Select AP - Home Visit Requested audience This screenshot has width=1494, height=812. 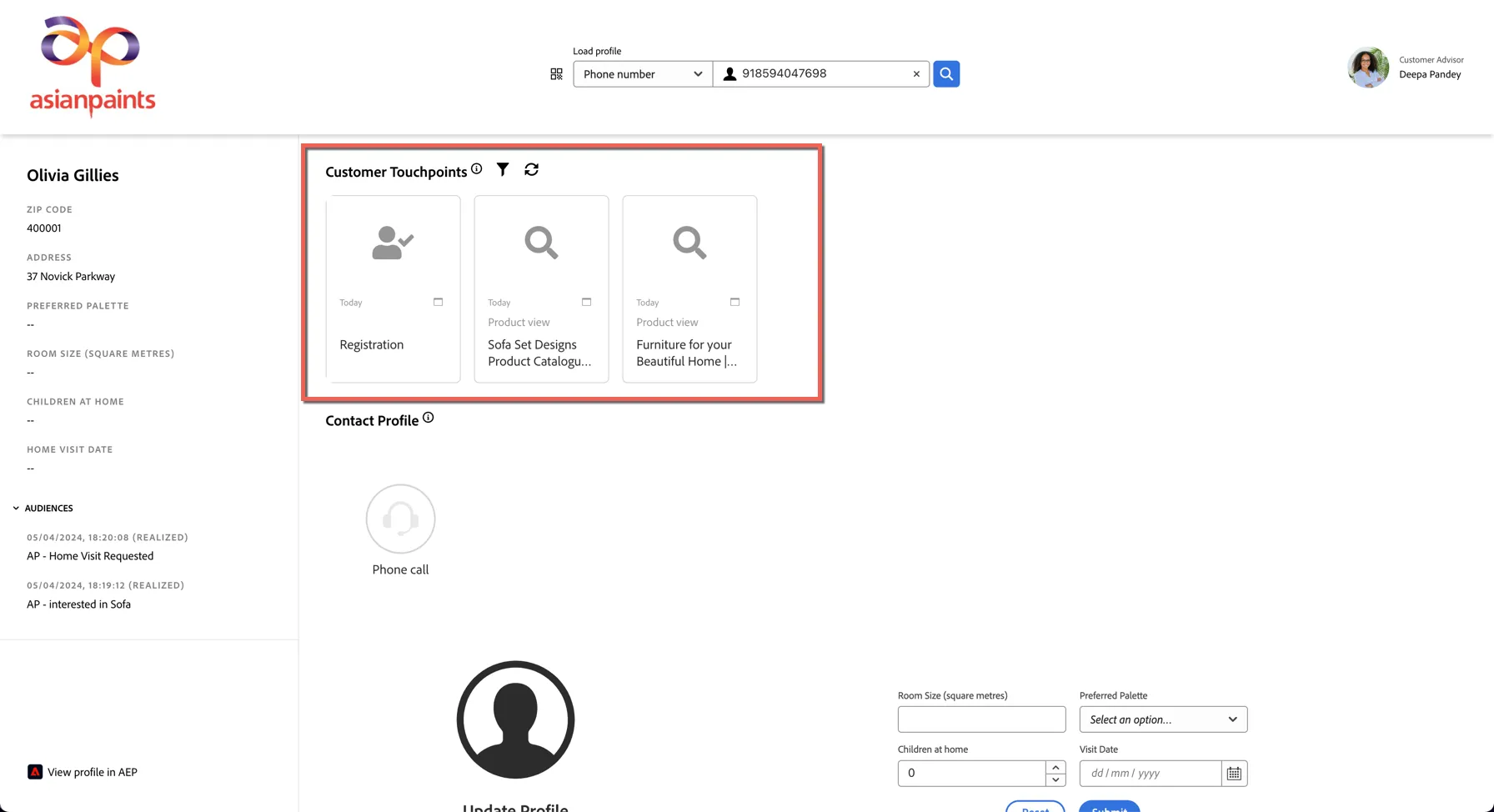pos(90,556)
